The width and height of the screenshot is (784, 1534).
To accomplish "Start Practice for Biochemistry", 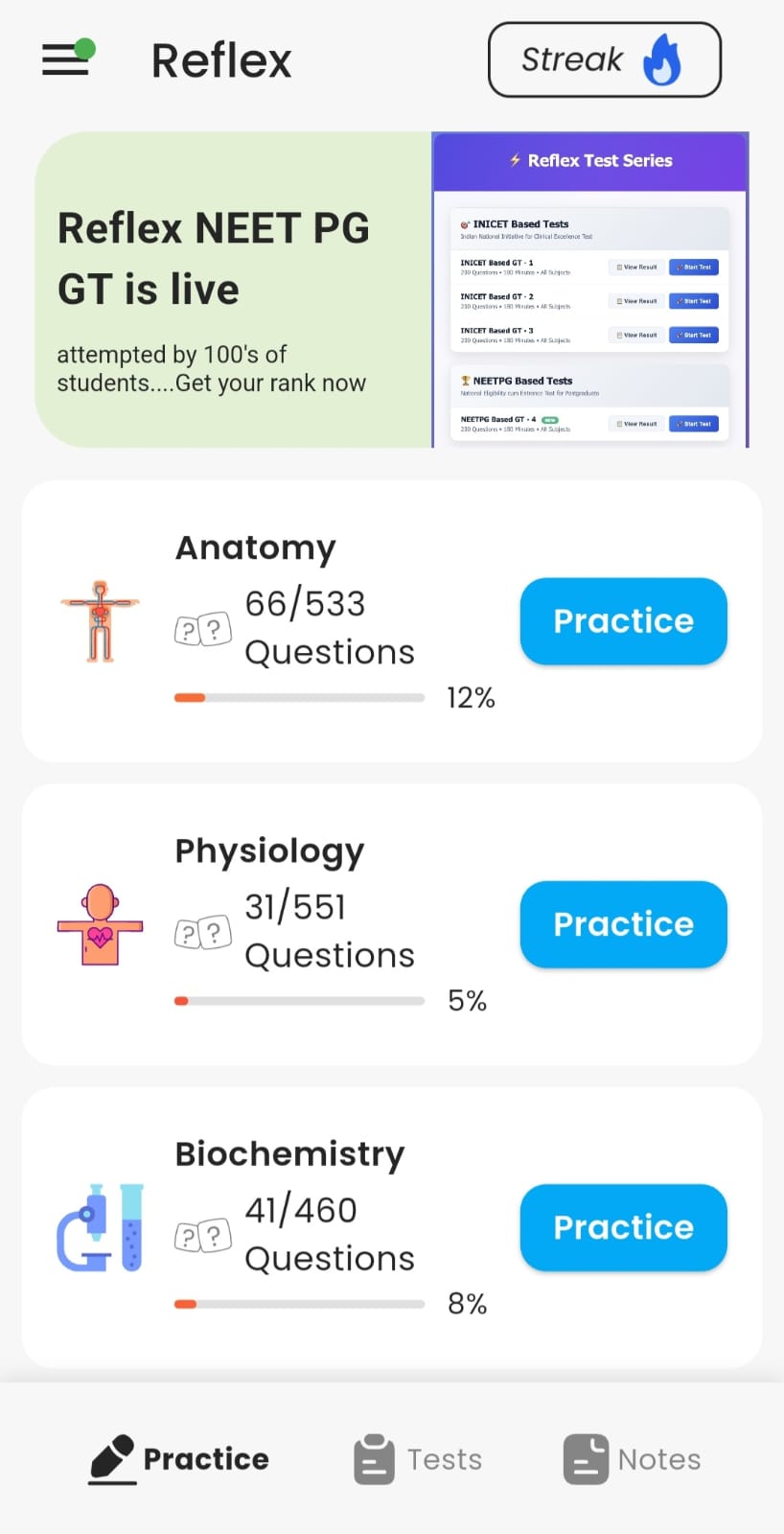I will [x=623, y=1227].
